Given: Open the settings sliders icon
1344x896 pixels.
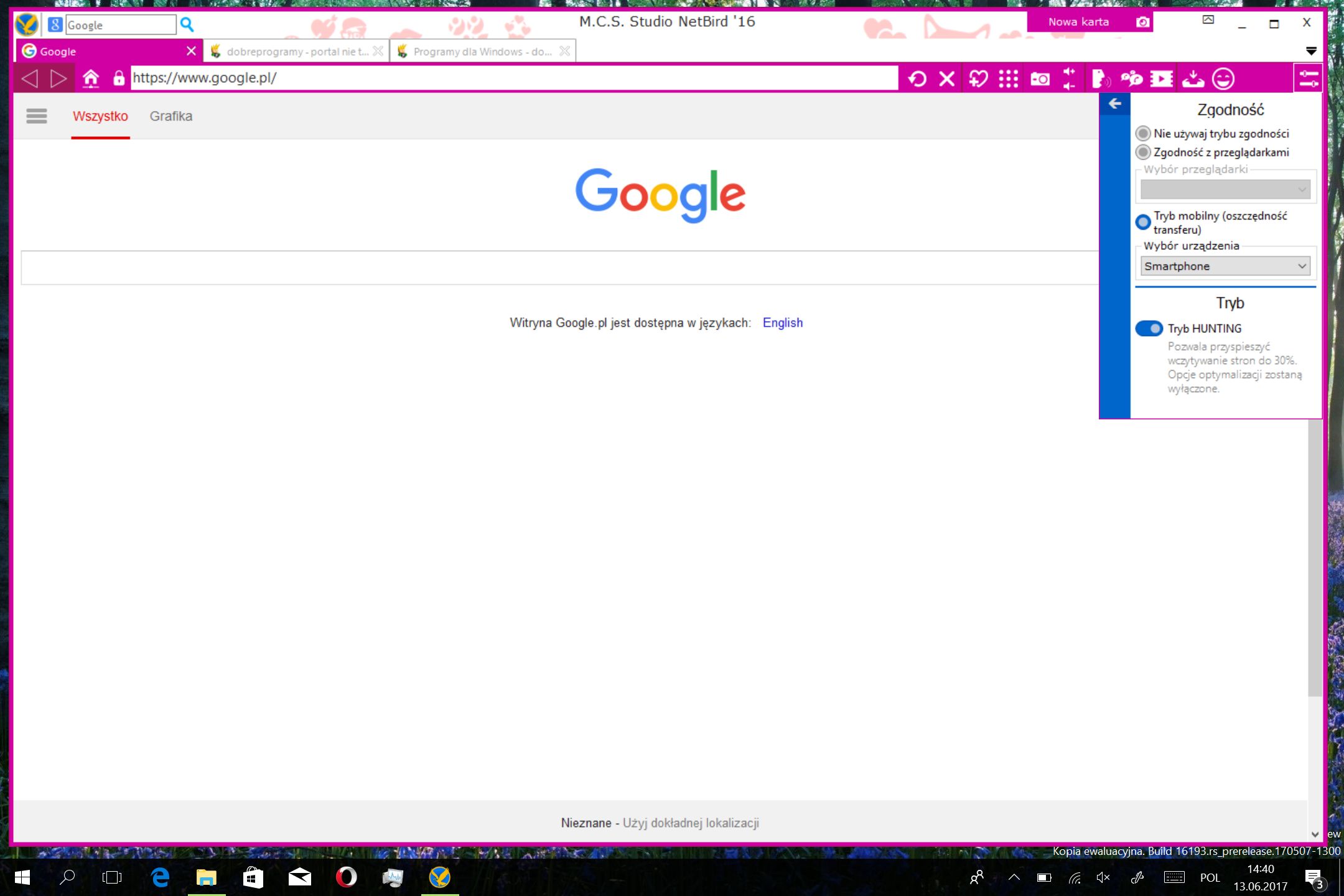Looking at the screenshot, I should (1308, 79).
